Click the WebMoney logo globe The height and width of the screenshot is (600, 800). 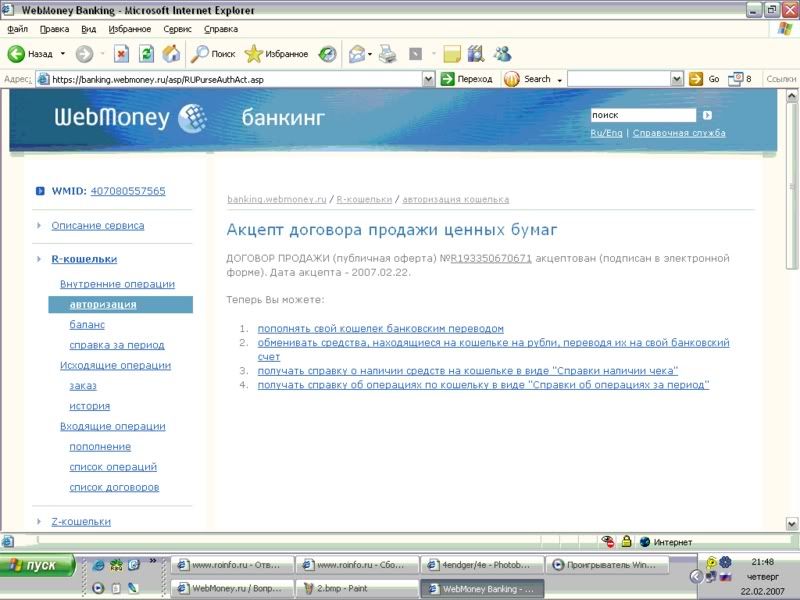192,118
